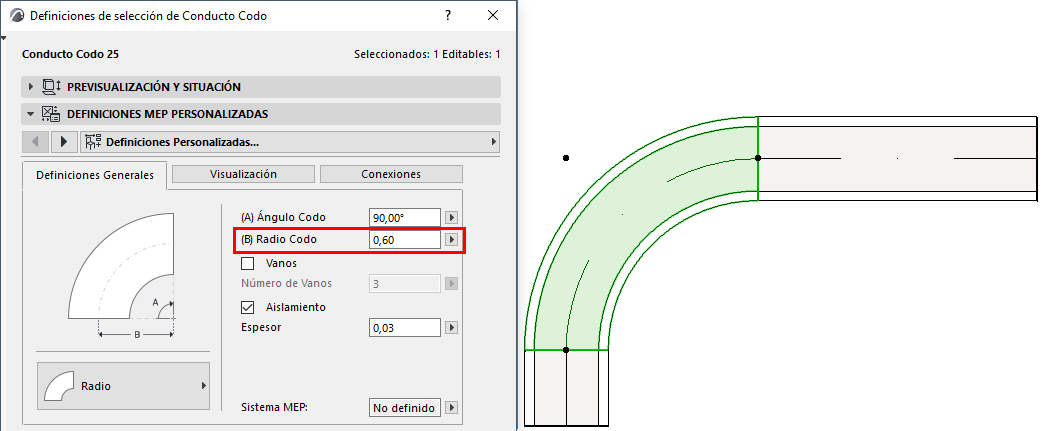Select the horizontal straight duct segment in drawing
The image size is (1042, 431).
pyautogui.click(x=897, y=158)
